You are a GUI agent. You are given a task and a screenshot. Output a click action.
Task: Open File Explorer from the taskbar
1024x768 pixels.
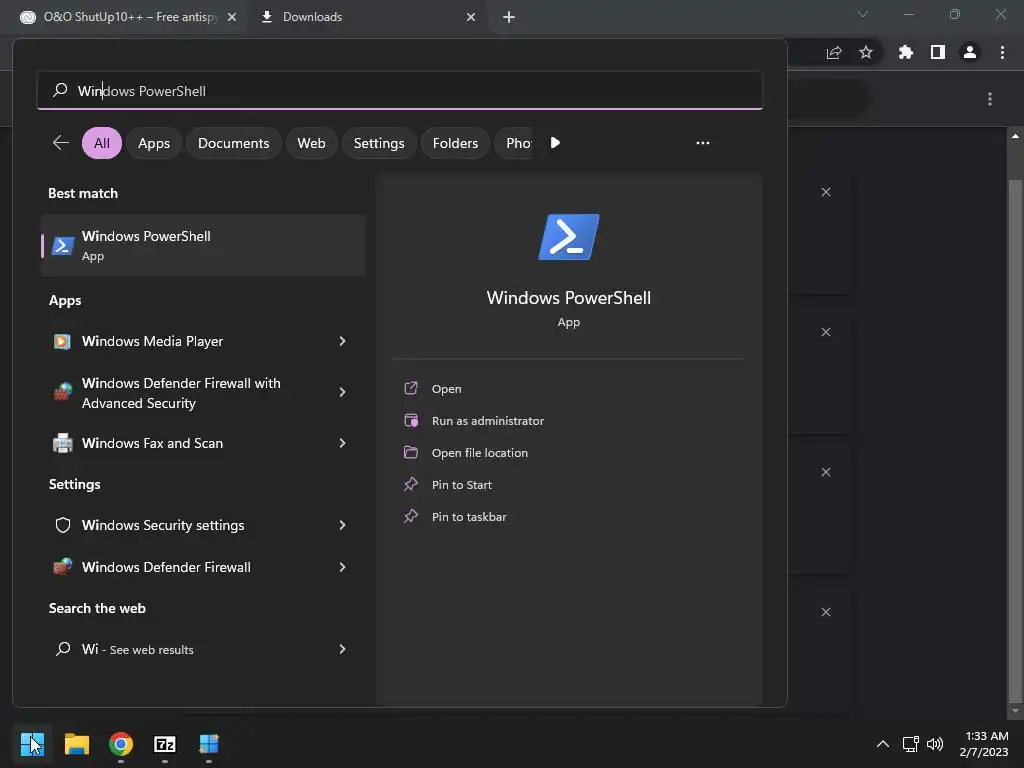click(x=76, y=744)
